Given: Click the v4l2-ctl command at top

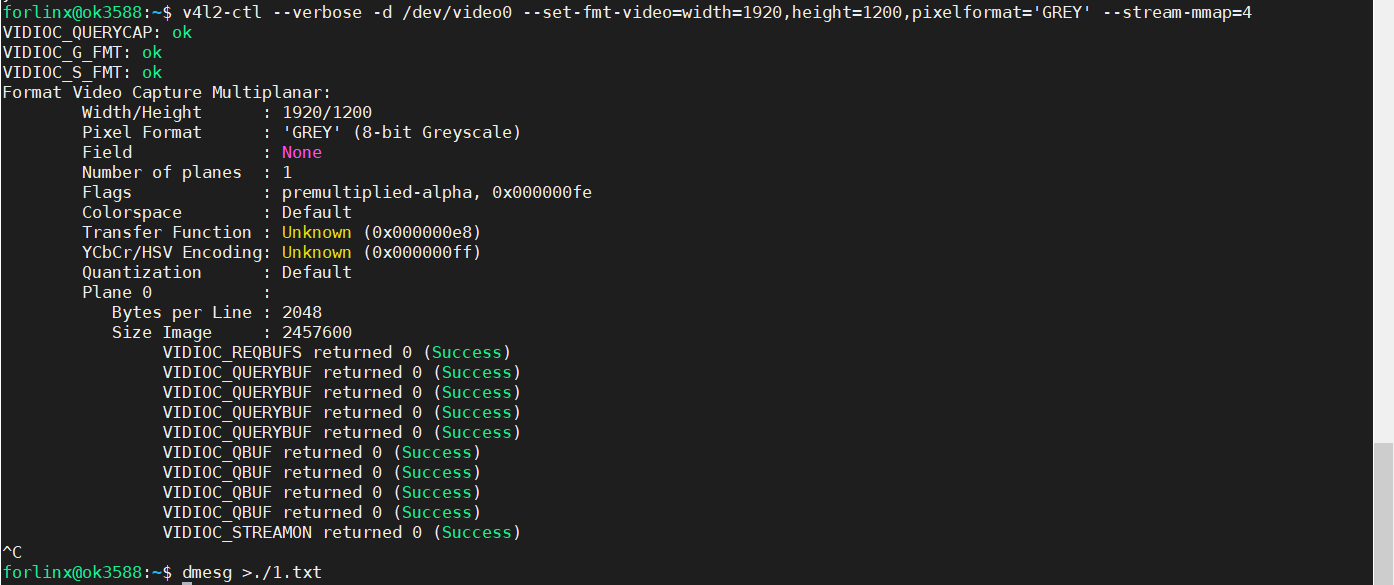Looking at the screenshot, I should coord(716,12).
